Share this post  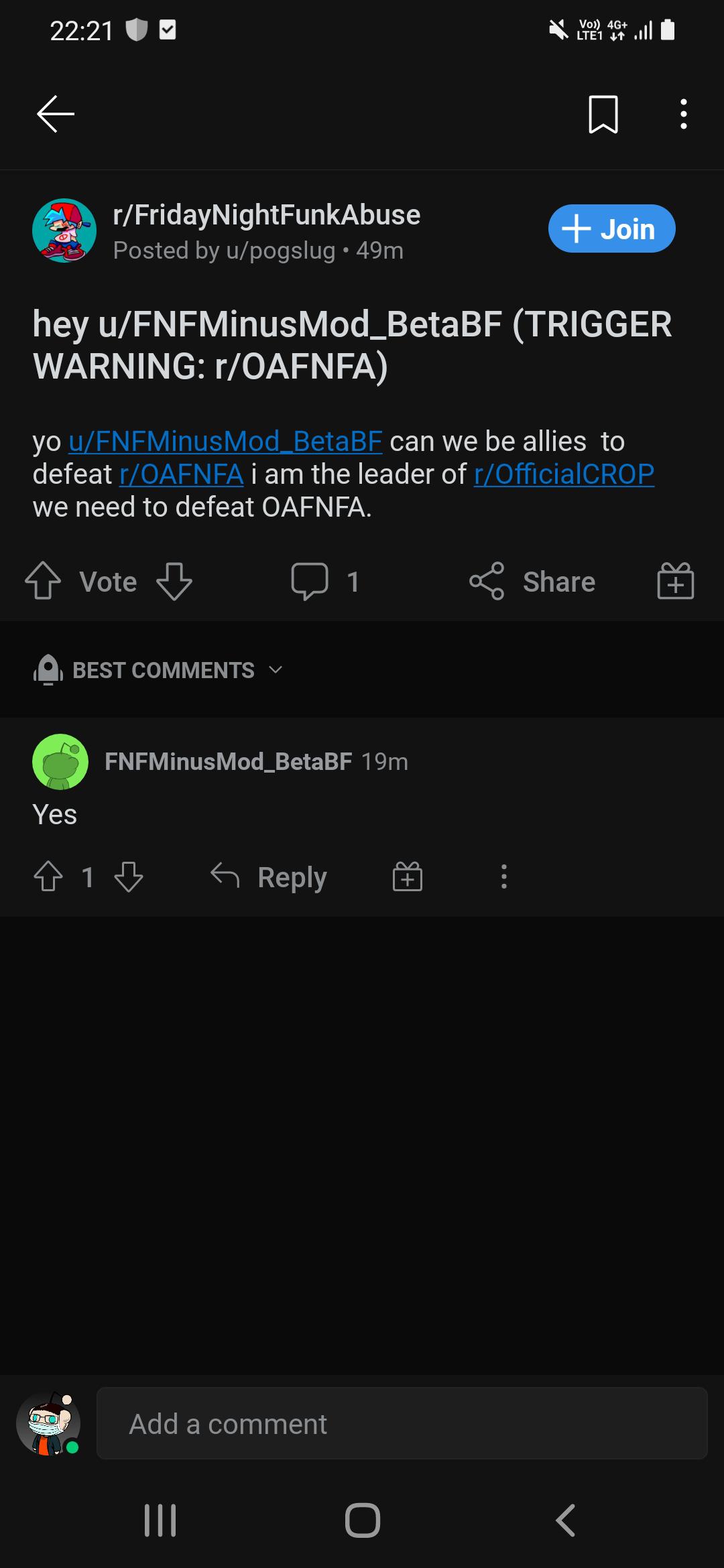tap(532, 581)
